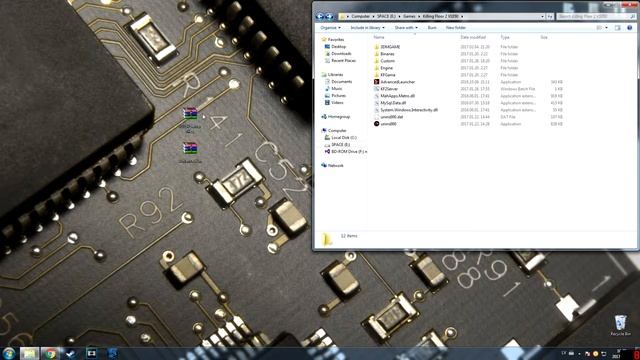Open the Windows Start menu
This screenshot has height=360, width=640.
8,353
